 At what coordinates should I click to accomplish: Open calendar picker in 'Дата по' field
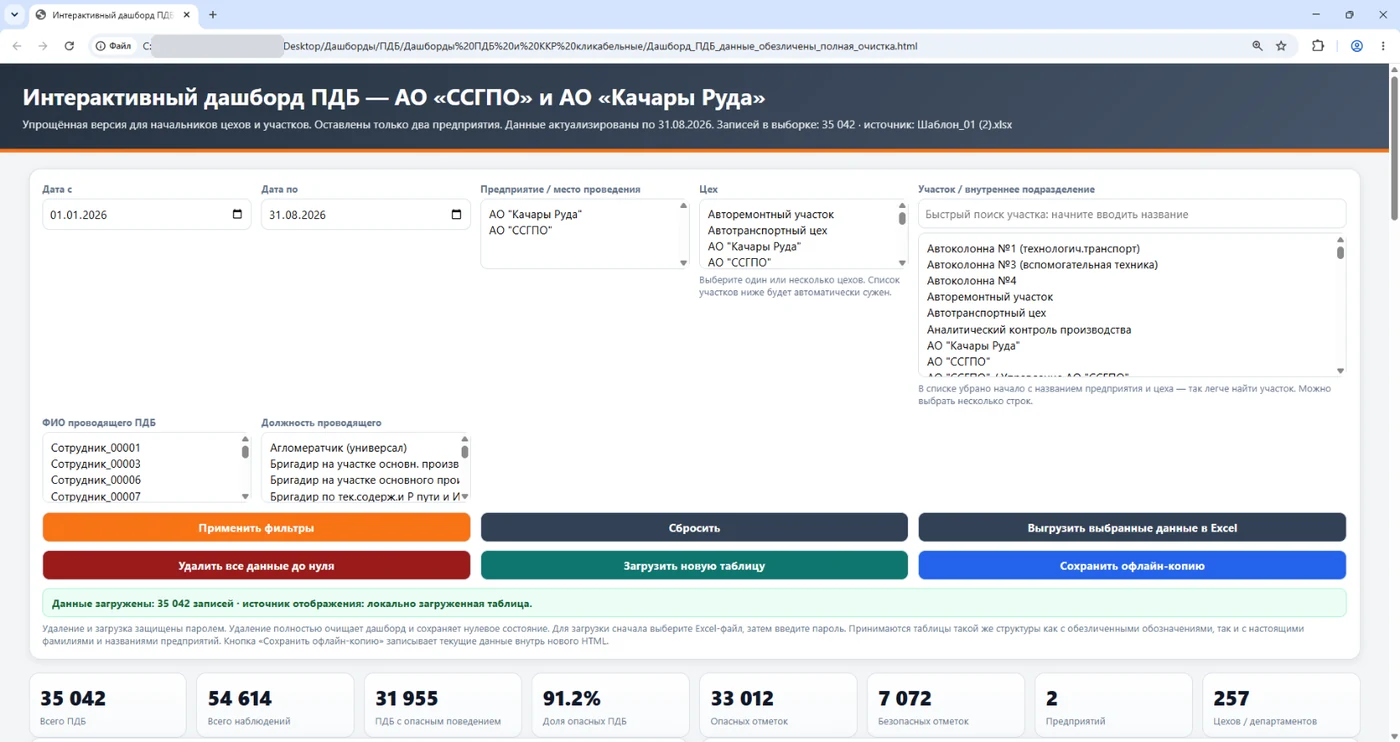[456, 214]
